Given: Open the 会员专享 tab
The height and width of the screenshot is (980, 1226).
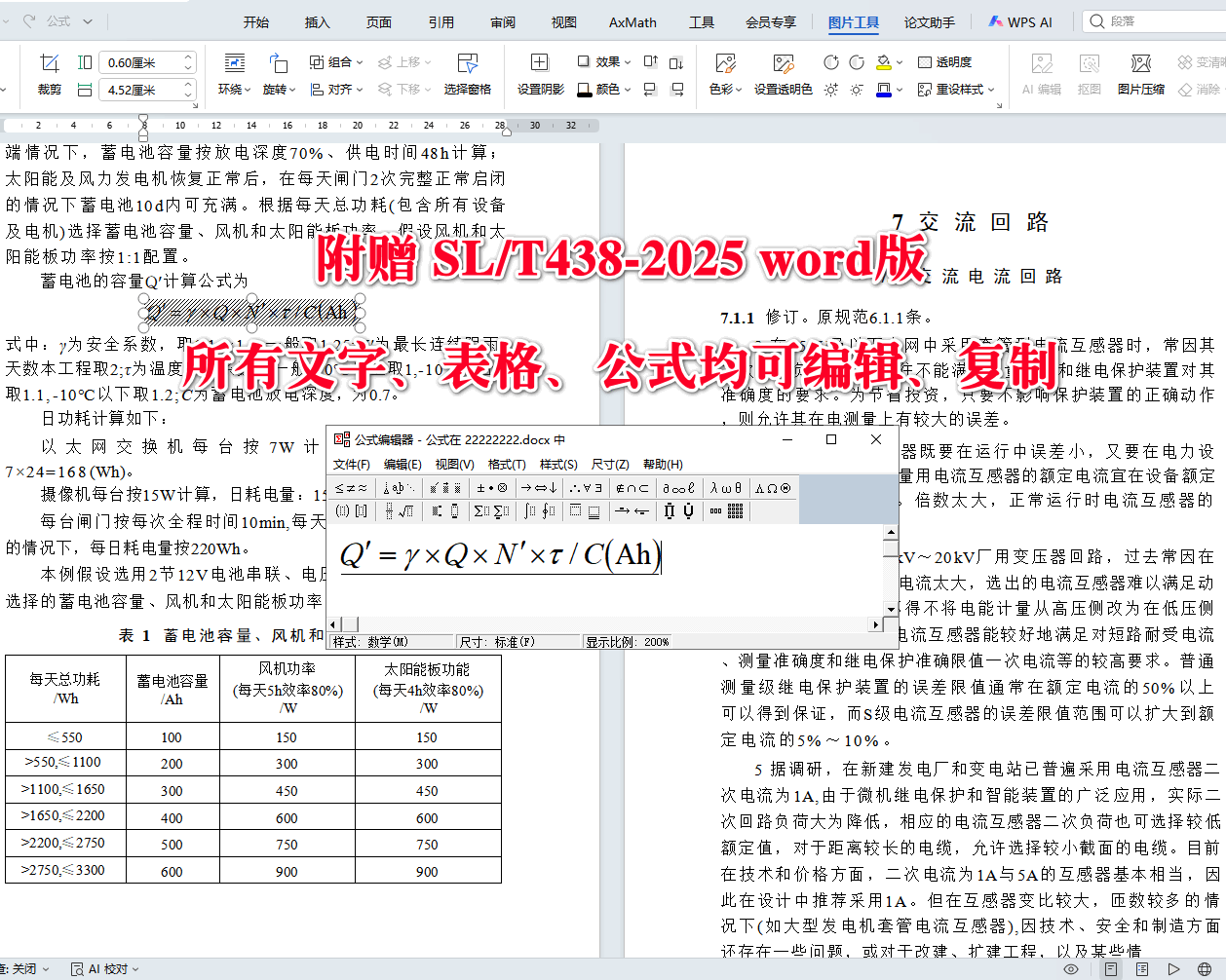Looking at the screenshot, I should (x=771, y=21).
